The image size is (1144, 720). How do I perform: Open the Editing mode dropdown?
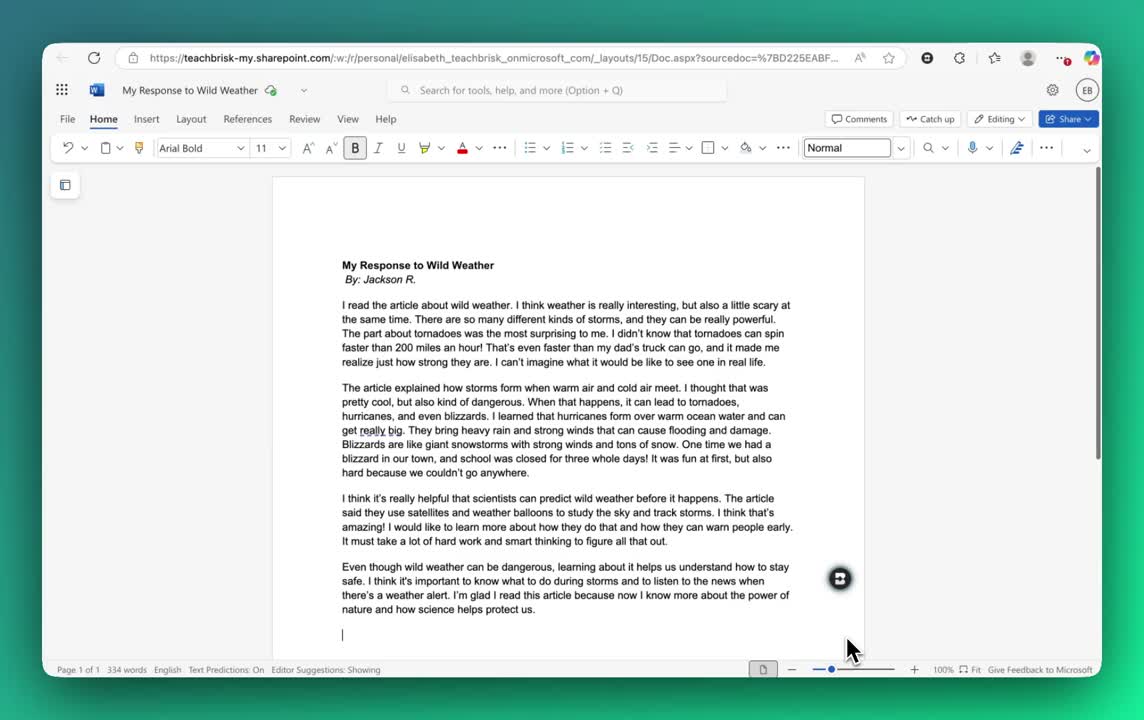[x=999, y=119]
